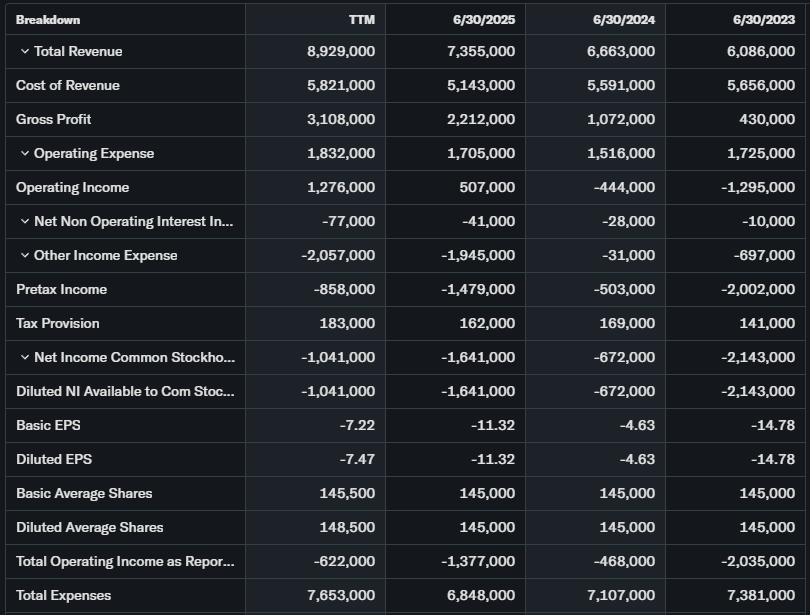Click the Breakdown column header
This screenshot has width=810, height=615.
pyautogui.click(x=48, y=20)
